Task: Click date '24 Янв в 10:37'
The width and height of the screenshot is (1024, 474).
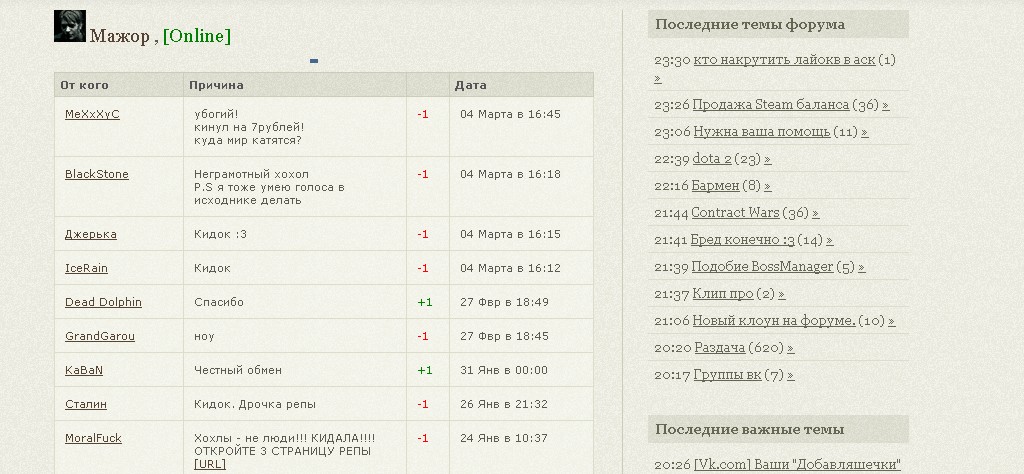Action: [x=504, y=438]
